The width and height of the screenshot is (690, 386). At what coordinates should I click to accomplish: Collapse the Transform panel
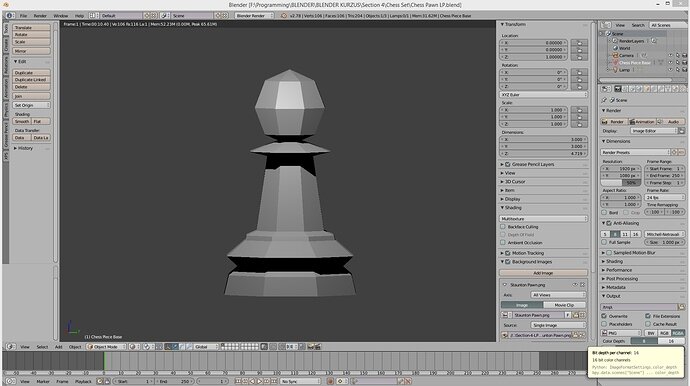coord(503,24)
